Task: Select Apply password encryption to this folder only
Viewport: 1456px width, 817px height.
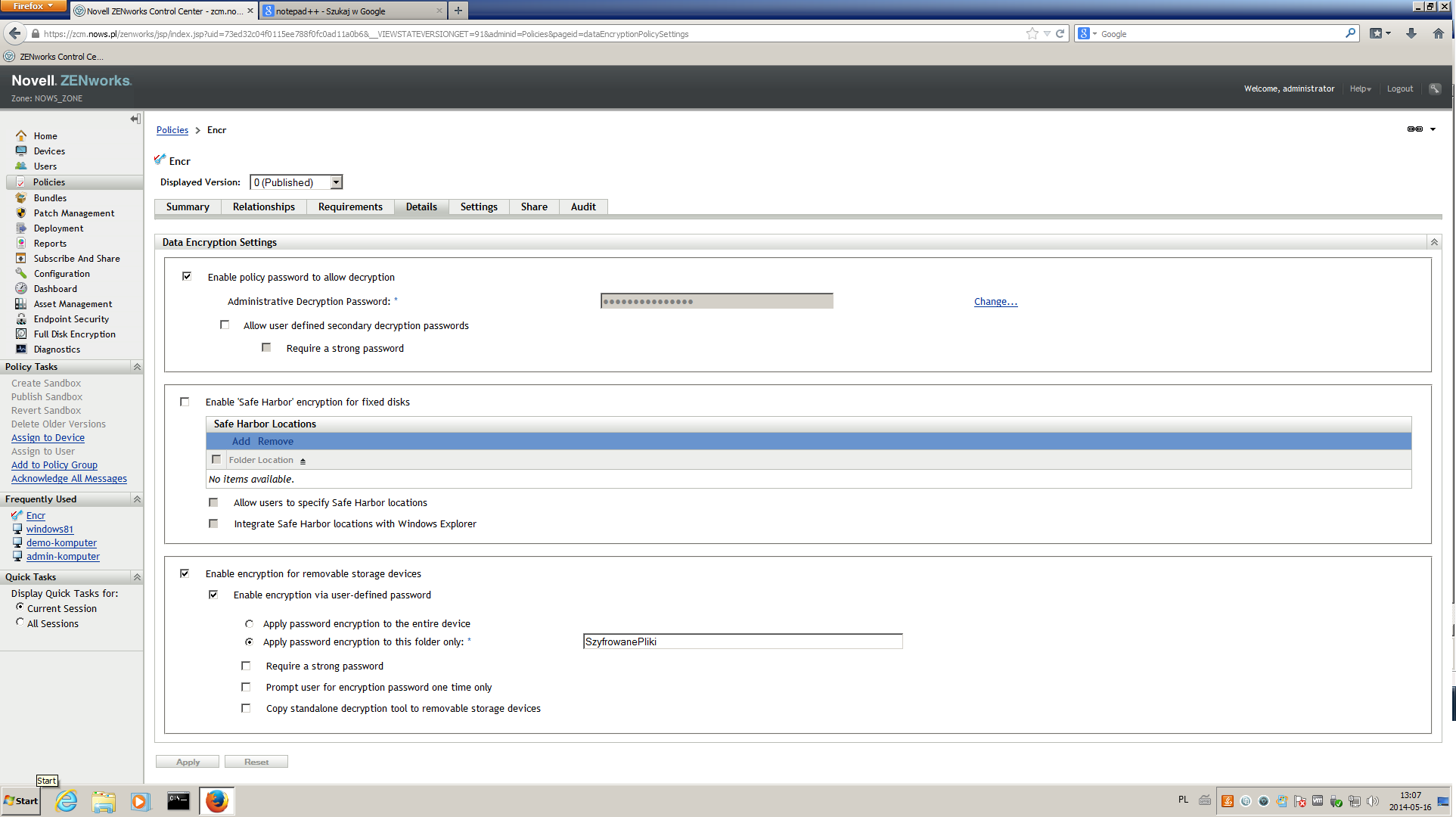Action: pyautogui.click(x=249, y=641)
